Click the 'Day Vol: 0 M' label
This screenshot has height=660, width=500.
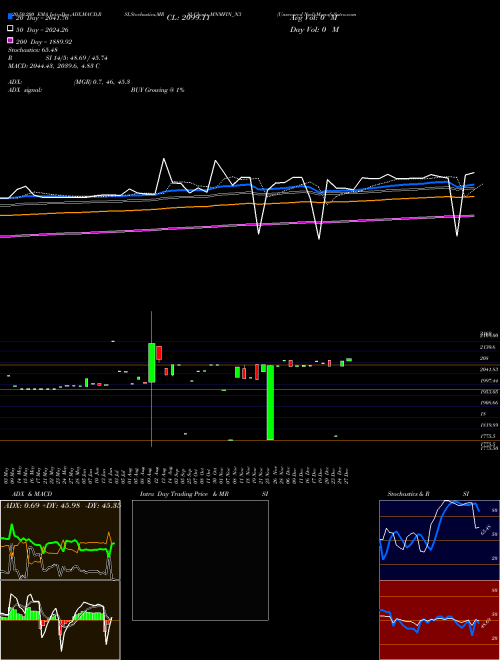pyautogui.click(x=314, y=29)
